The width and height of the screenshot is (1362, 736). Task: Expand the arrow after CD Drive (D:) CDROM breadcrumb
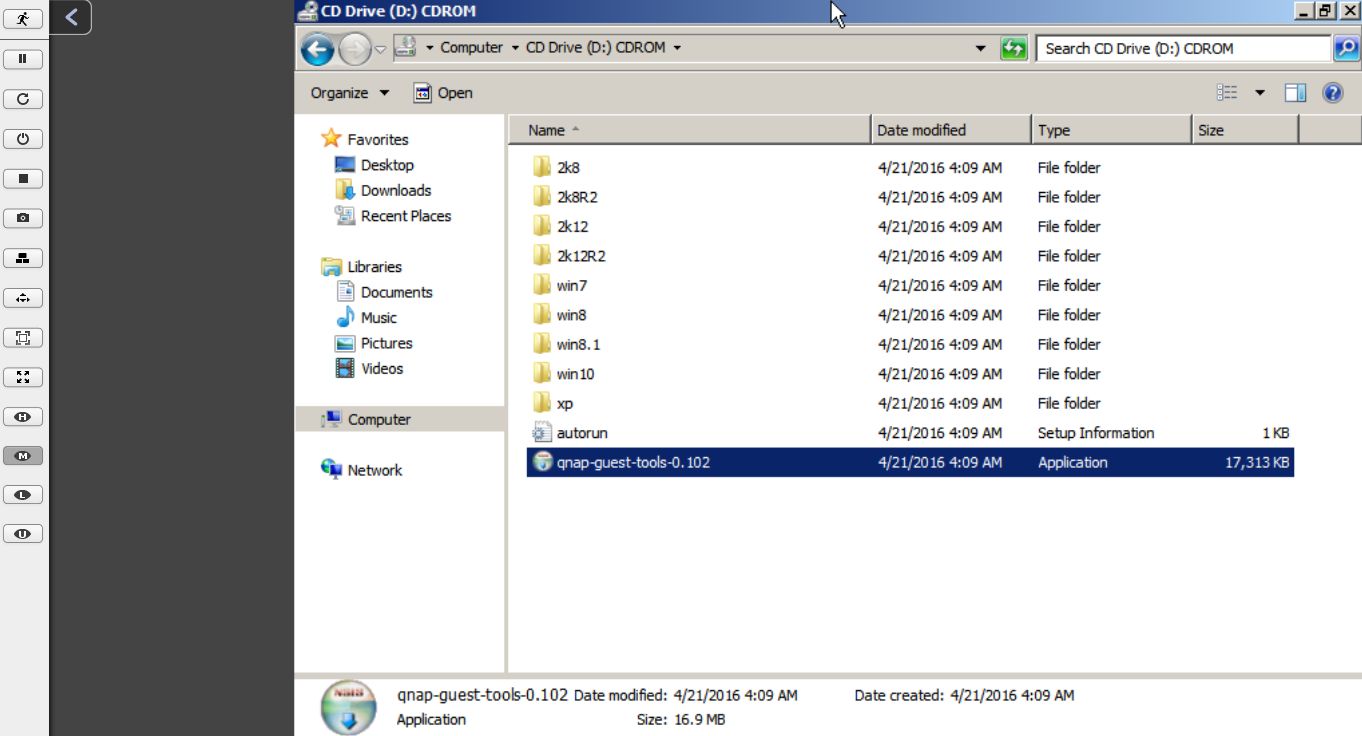click(x=677, y=48)
